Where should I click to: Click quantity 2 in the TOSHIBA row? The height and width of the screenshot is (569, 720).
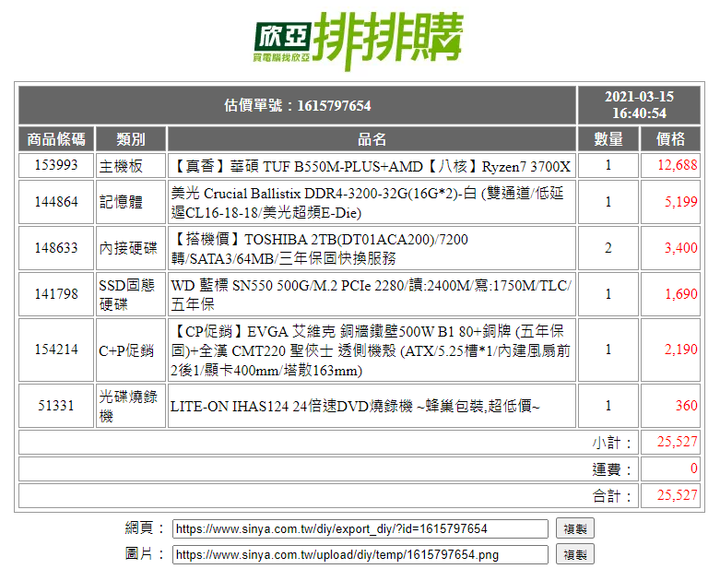(608, 248)
